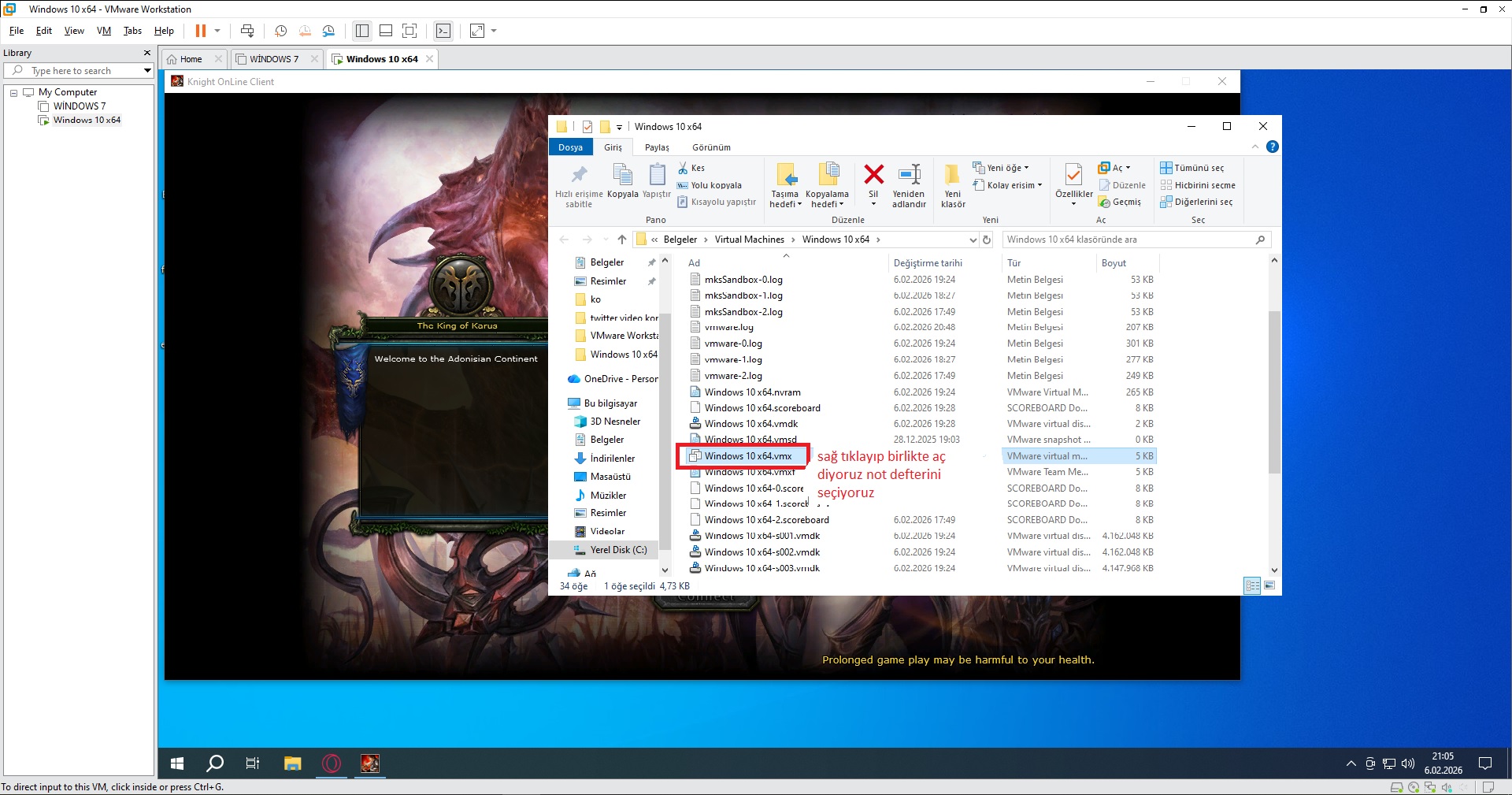
Task: Open File Explorer from guest taskbar
Action: pyautogui.click(x=293, y=763)
